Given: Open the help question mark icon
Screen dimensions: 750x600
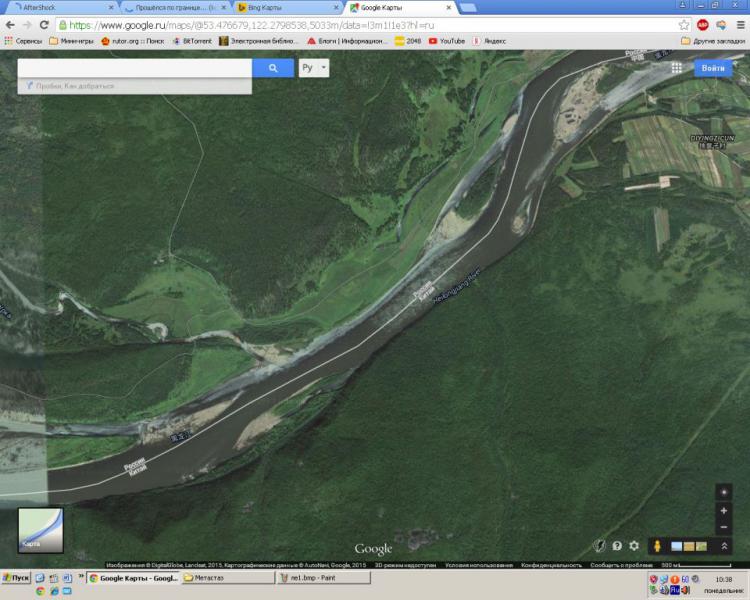Looking at the screenshot, I should point(617,546).
